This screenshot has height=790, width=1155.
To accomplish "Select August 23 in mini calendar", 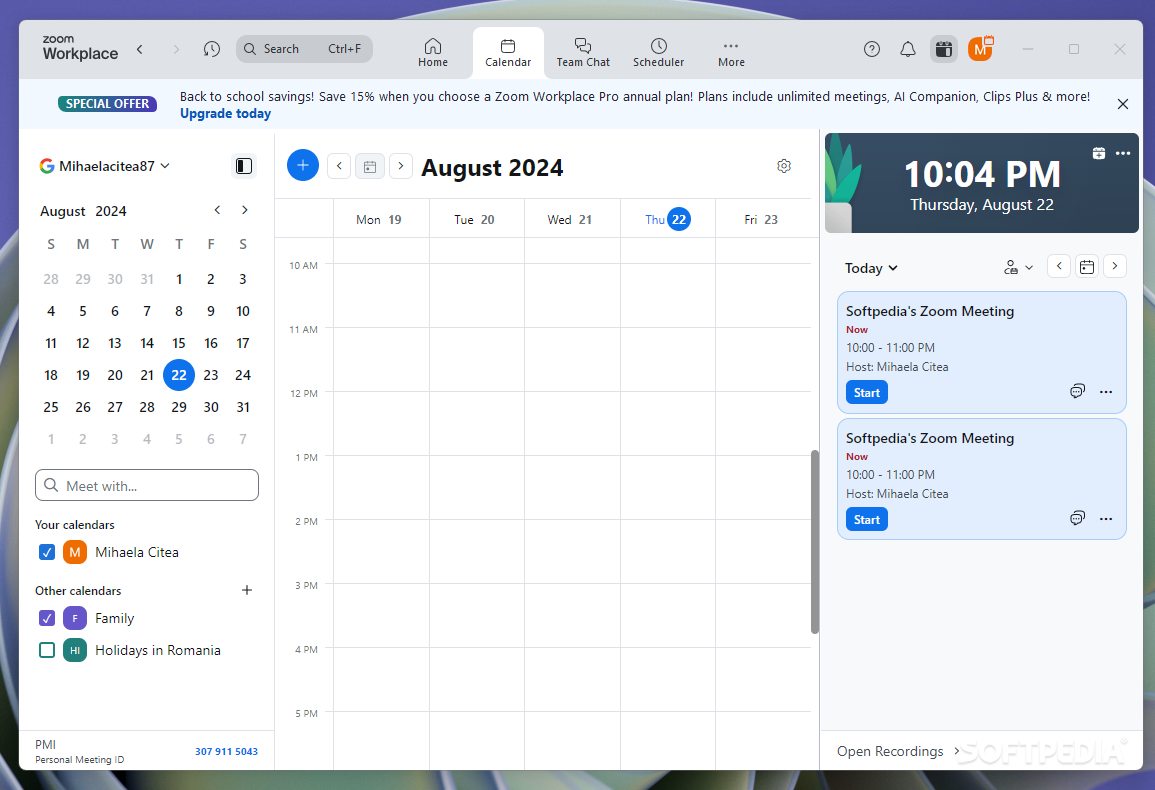I will pos(211,375).
